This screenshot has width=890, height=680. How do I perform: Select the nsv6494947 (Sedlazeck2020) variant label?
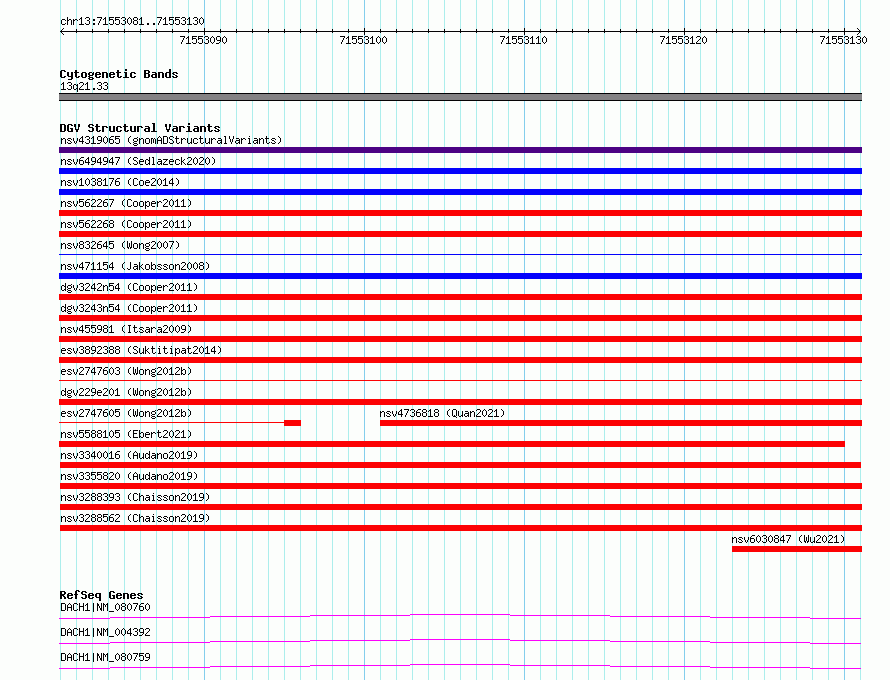(x=138, y=161)
